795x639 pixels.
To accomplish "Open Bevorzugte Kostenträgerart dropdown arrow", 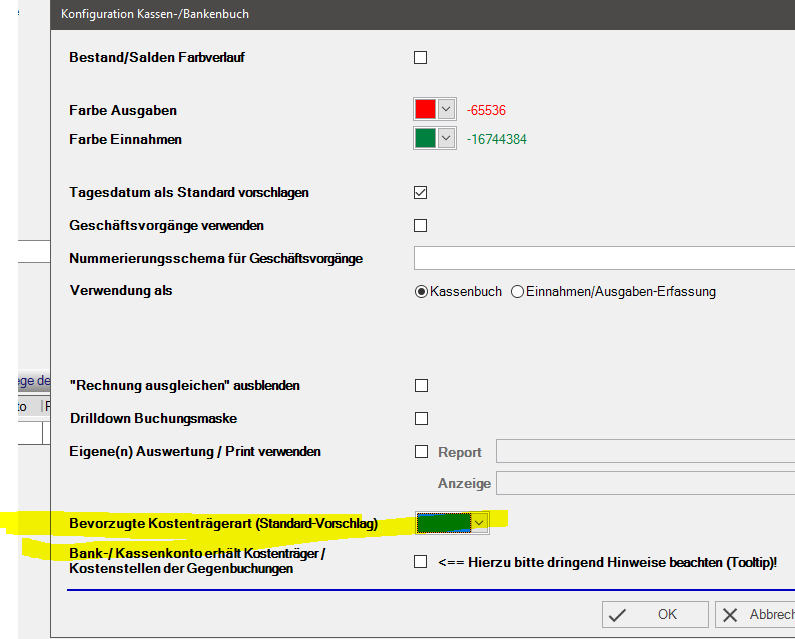I will (479, 522).
